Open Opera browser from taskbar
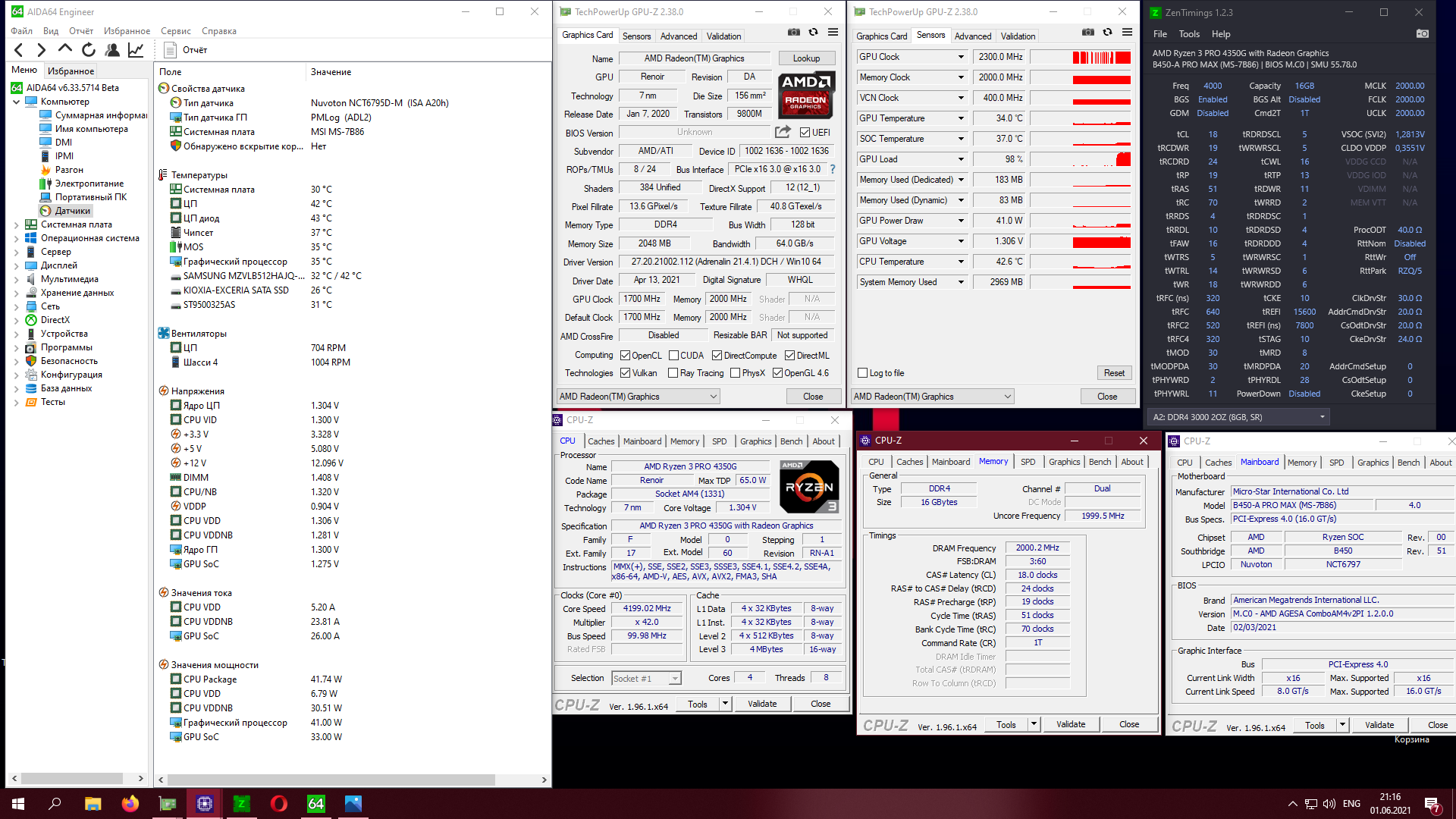Screen dimensions: 1456x819 click(278, 804)
